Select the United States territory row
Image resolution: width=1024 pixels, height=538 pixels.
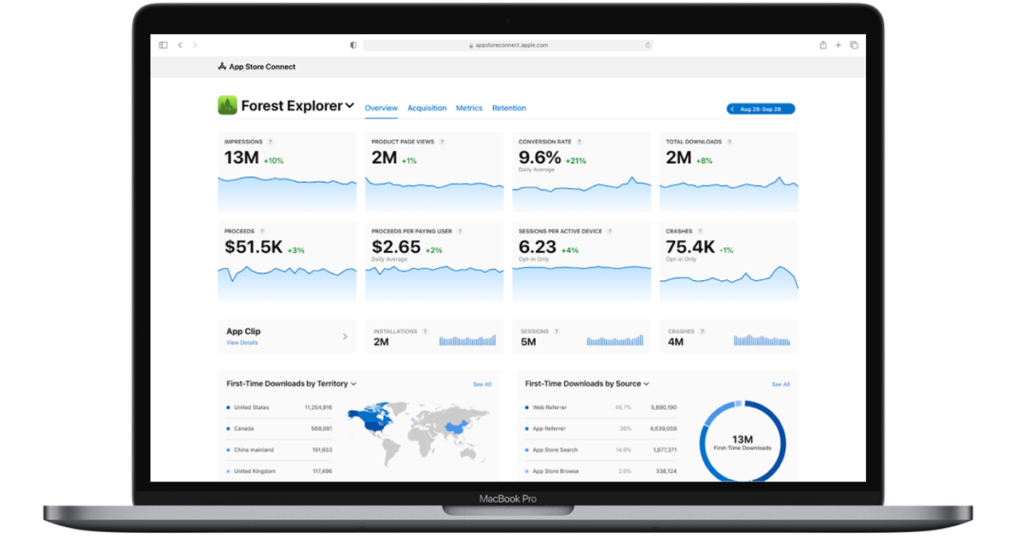tap(280, 407)
